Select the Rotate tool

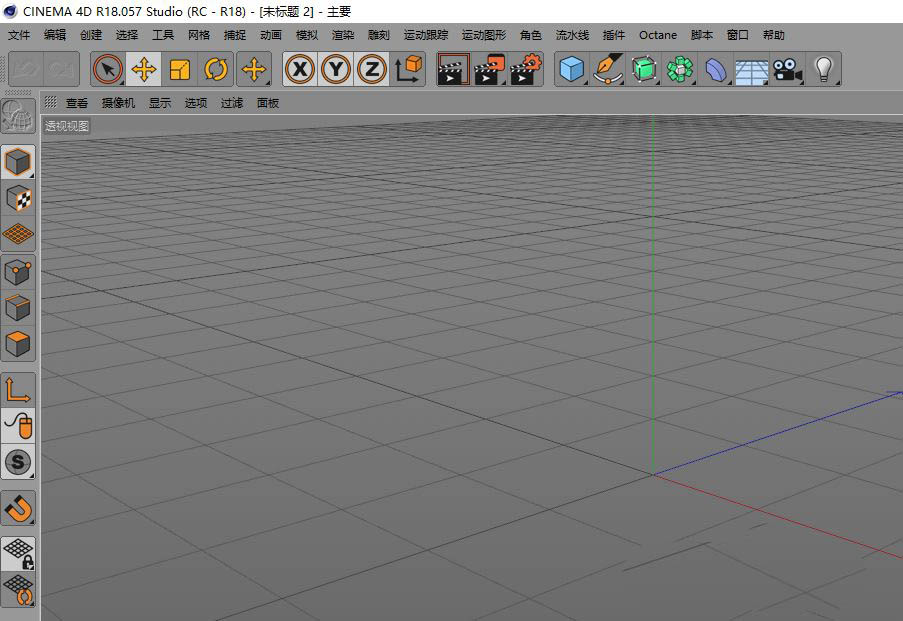215,70
